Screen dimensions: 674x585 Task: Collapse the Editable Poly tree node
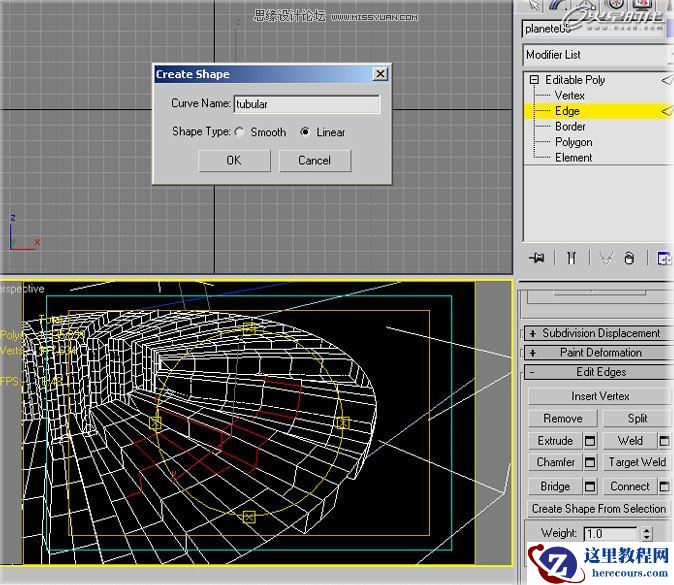click(x=534, y=80)
